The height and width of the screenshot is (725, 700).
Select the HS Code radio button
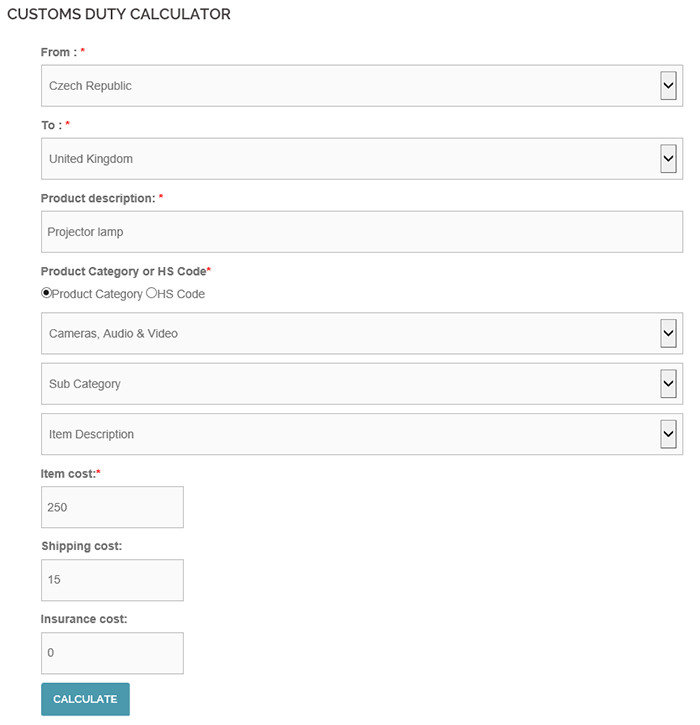(x=152, y=294)
